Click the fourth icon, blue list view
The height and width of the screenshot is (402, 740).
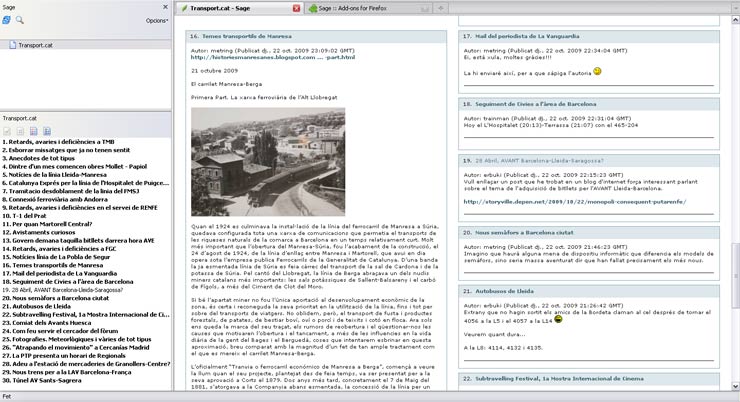[x=47, y=131]
